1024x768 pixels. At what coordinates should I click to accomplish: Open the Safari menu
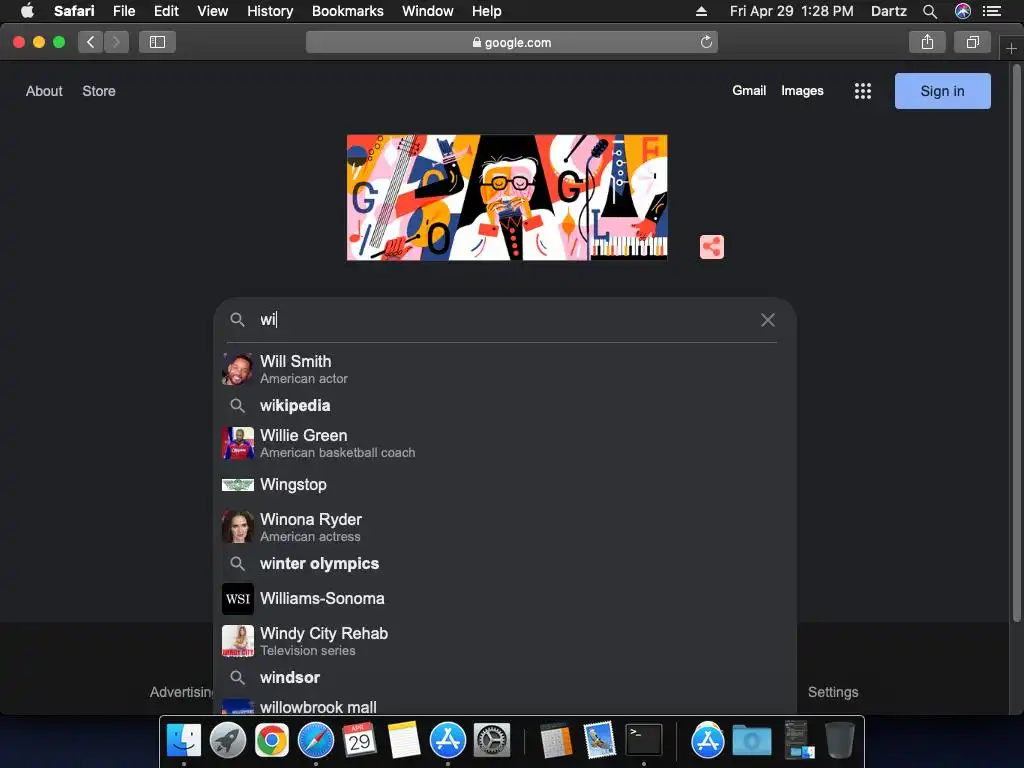click(74, 11)
